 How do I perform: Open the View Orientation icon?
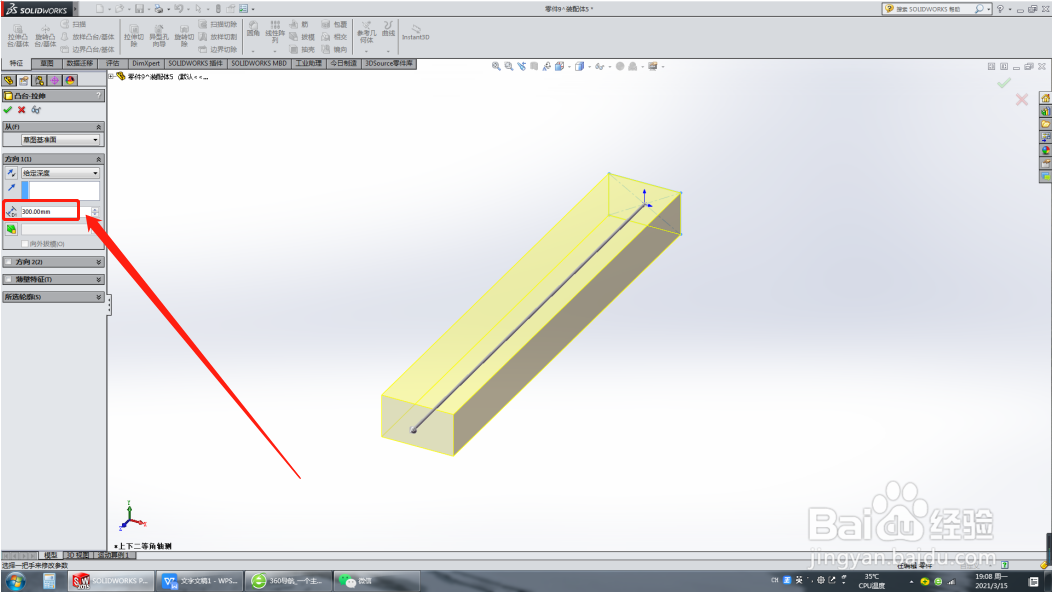pos(559,66)
